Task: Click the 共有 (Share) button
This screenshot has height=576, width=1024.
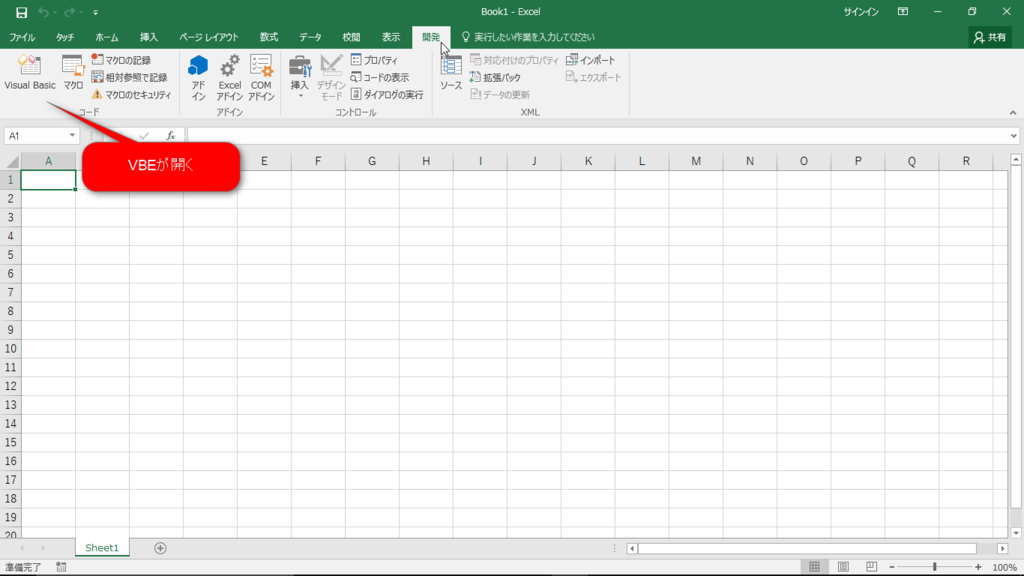Action: pyautogui.click(x=989, y=36)
